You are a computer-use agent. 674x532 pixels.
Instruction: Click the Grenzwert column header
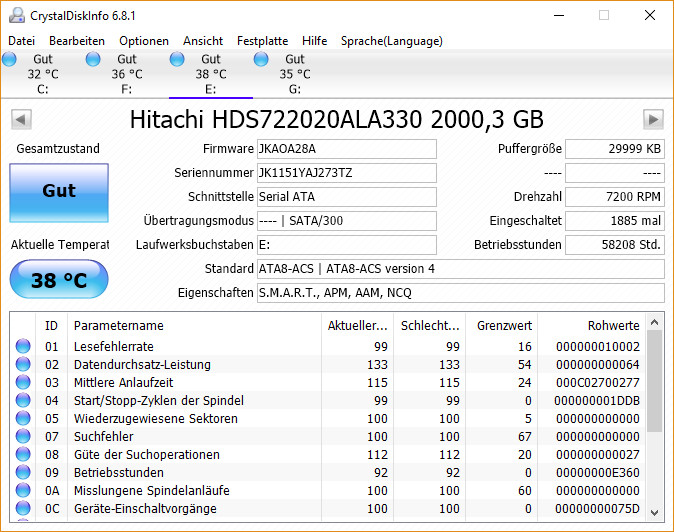click(502, 325)
